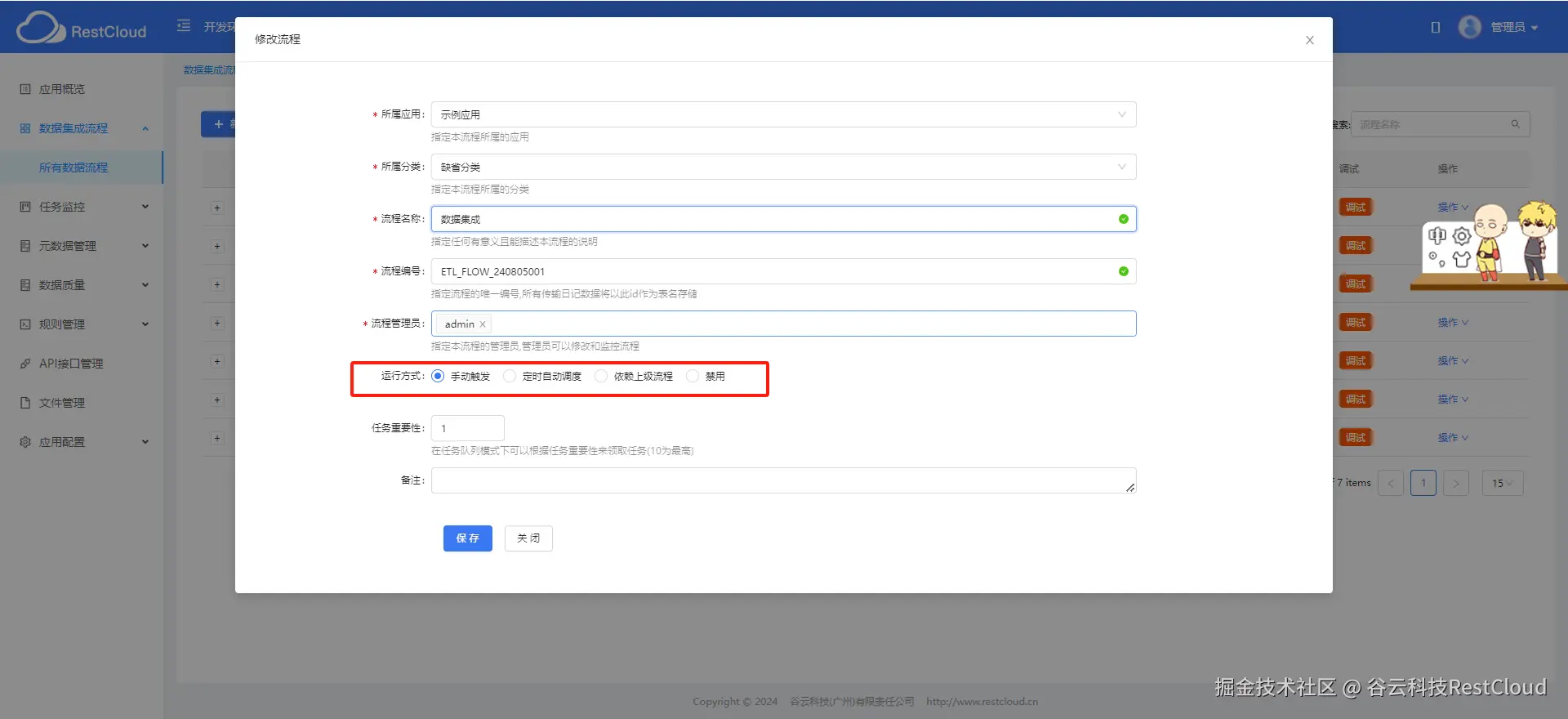Click the RestCloud logo
1568x719 pixels.
pyautogui.click(x=82, y=29)
